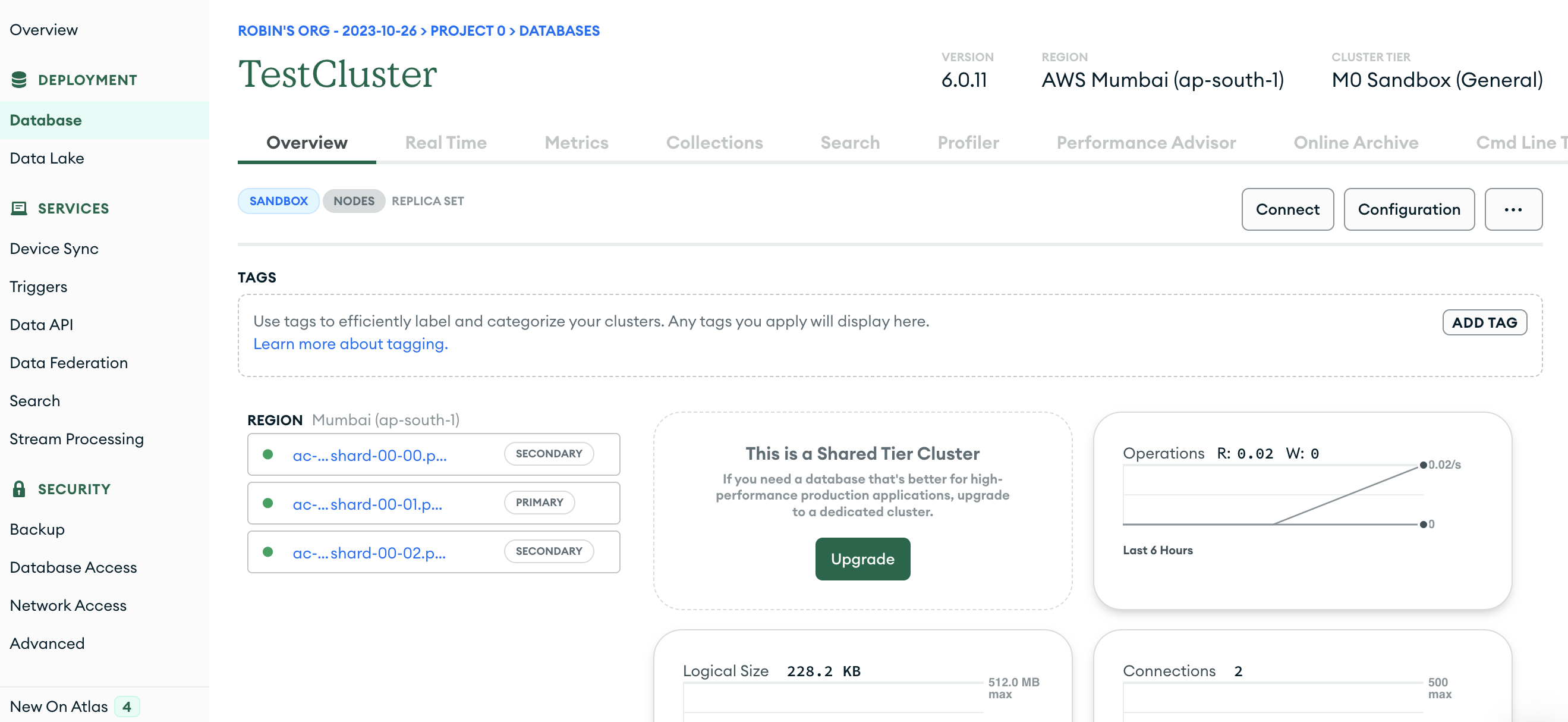Screen dimensions: 1568x722
Task: Click the version value 6.0.11
Action: point(964,80)
